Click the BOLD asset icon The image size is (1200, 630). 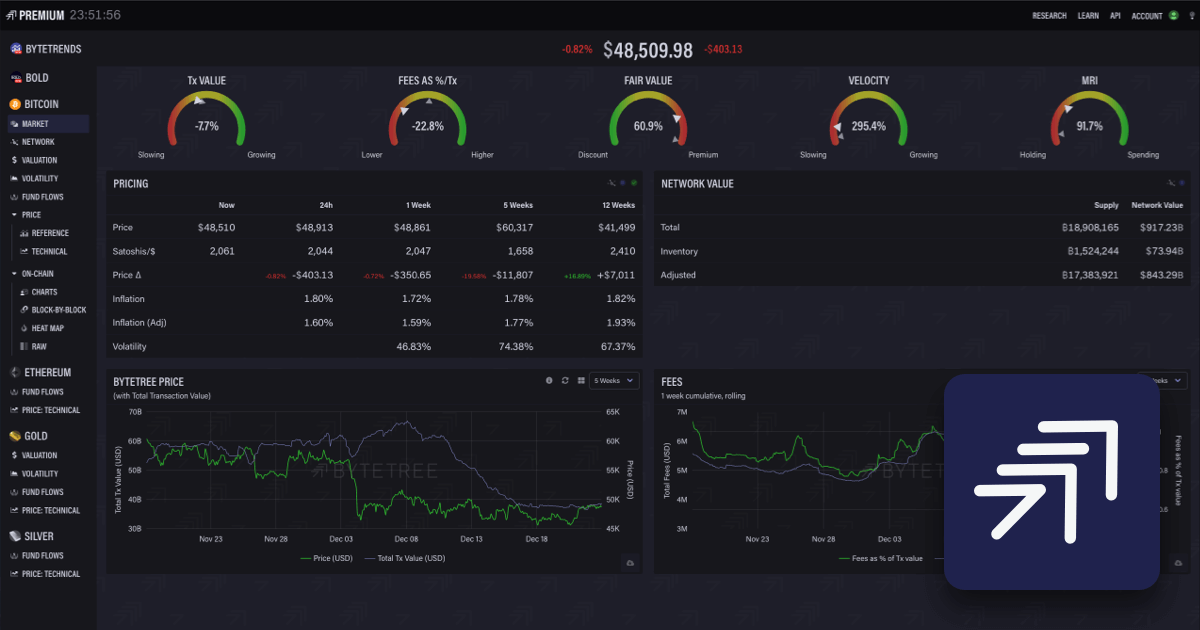[x=15, y=77]
